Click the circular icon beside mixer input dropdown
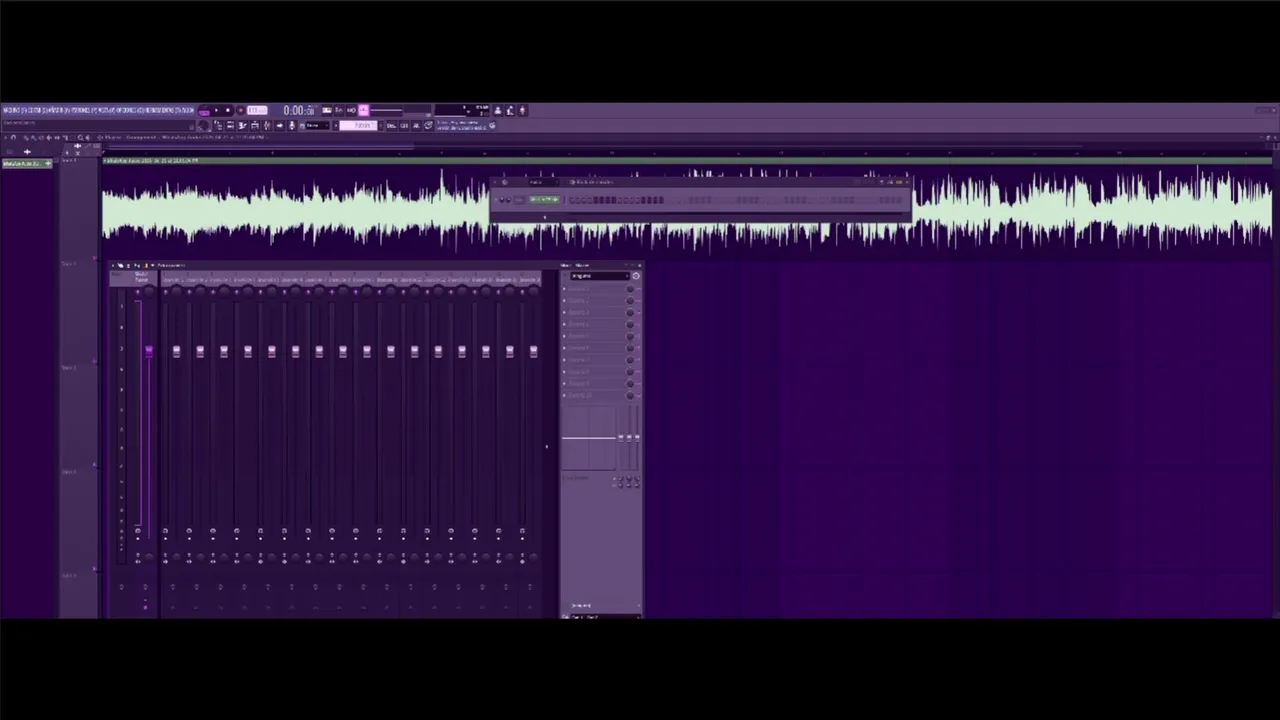This screenshot has width=1280, height=720. click(x=636, y=276)
